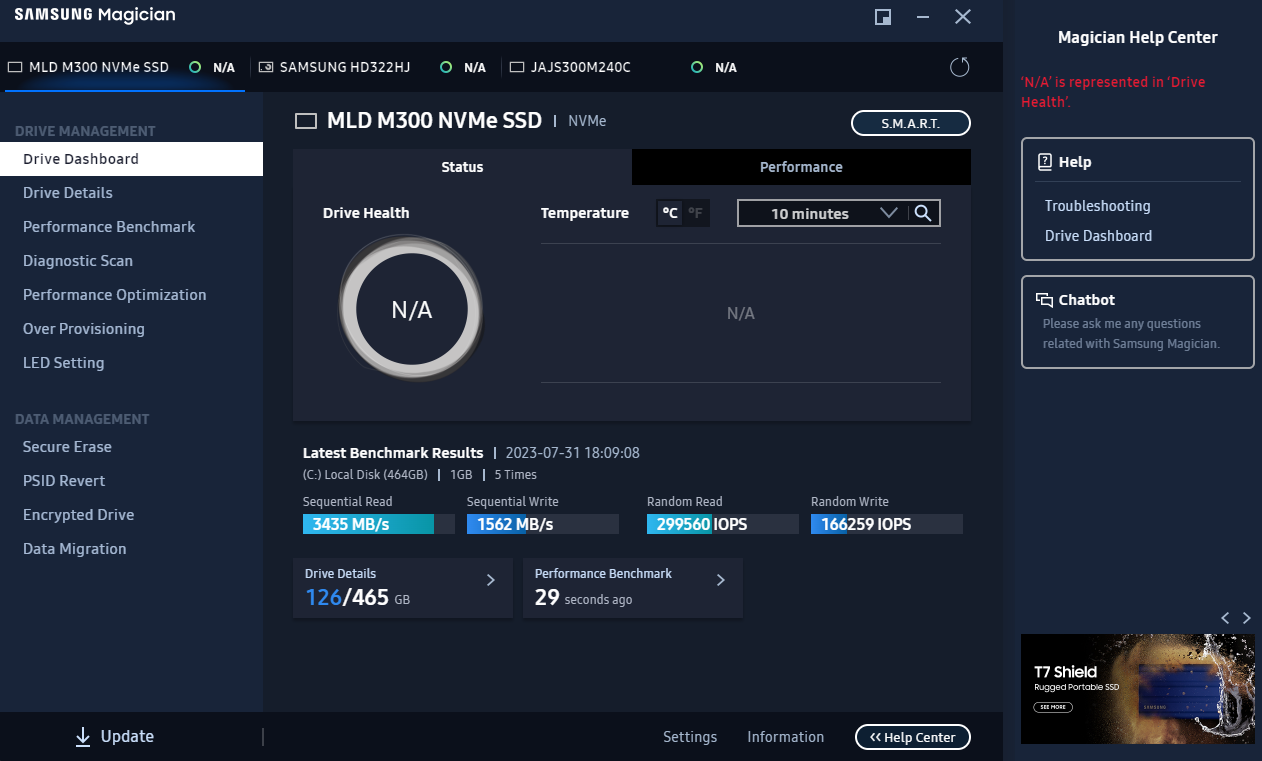Image resolution: width=1262 pixels, height=761 pixels.
Task: Open Drive Details in sidebar
Action: coord(131,193)
